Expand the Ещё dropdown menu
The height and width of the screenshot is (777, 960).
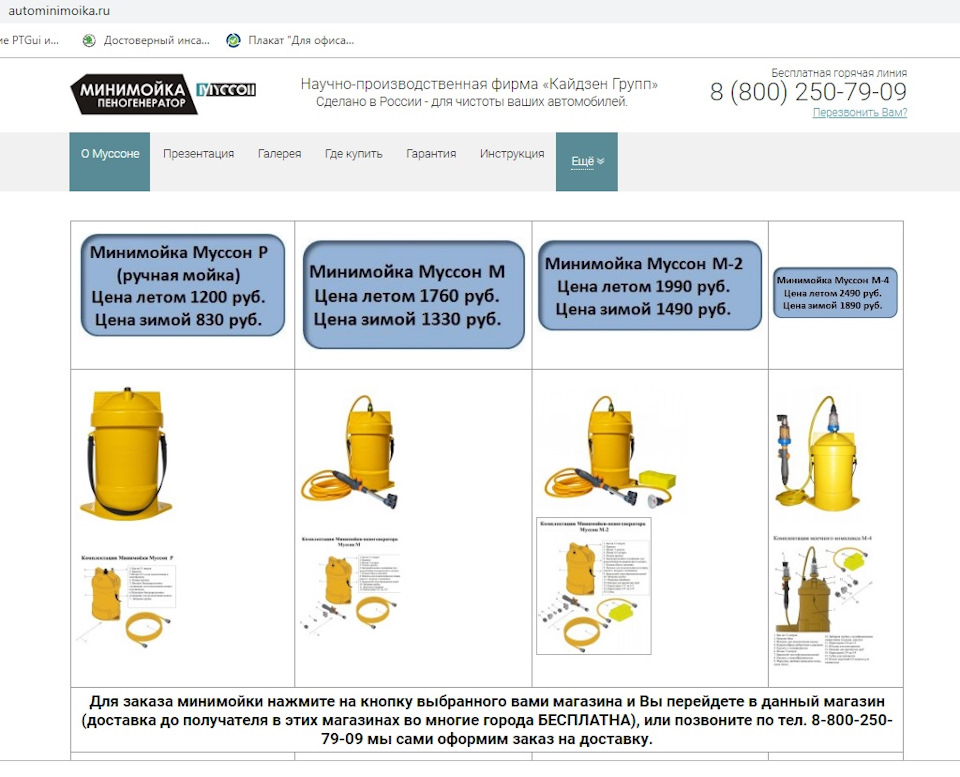pos(587,162)
